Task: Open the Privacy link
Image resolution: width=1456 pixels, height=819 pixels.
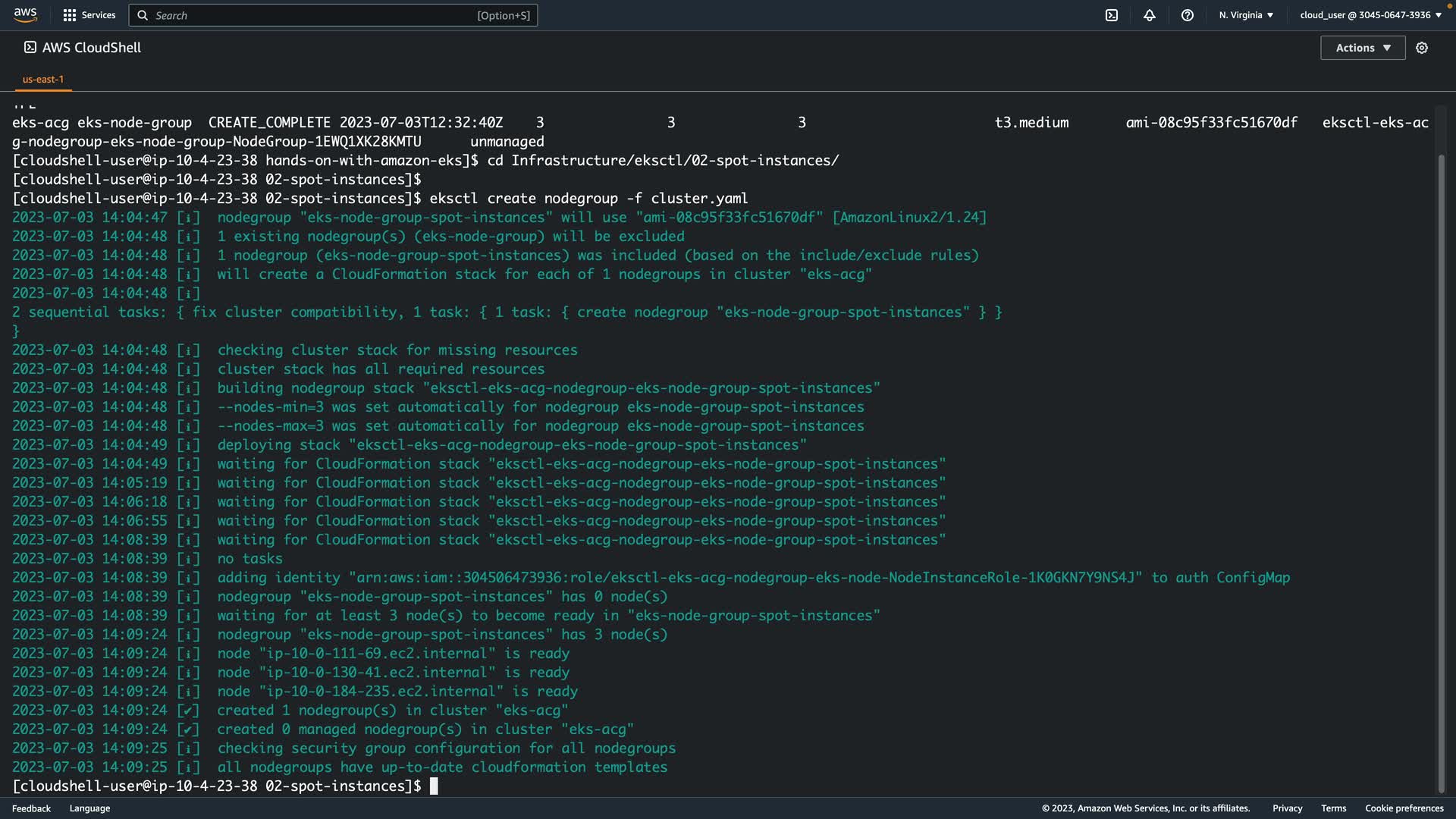Action: (1287, 808)
